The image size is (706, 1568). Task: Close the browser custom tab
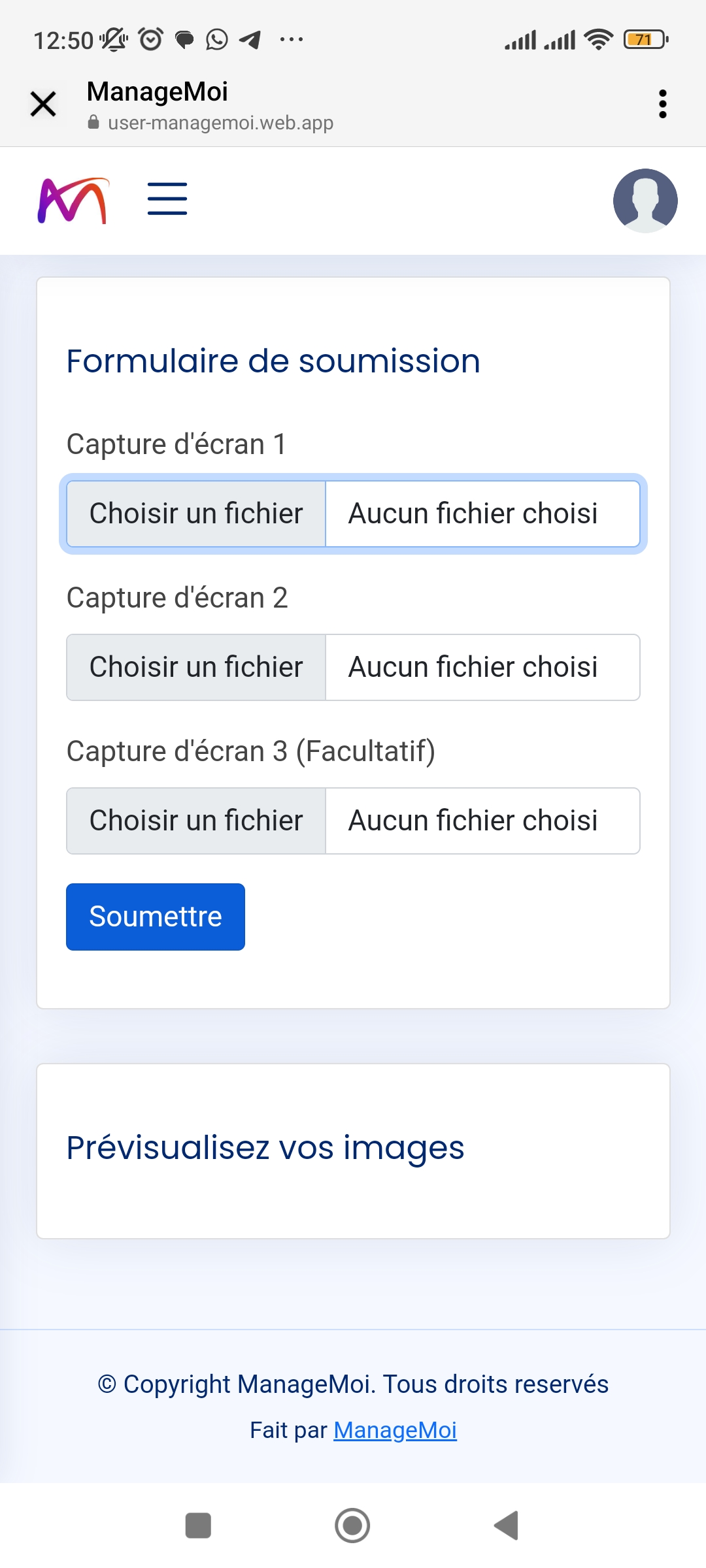[x=43, y=104]
